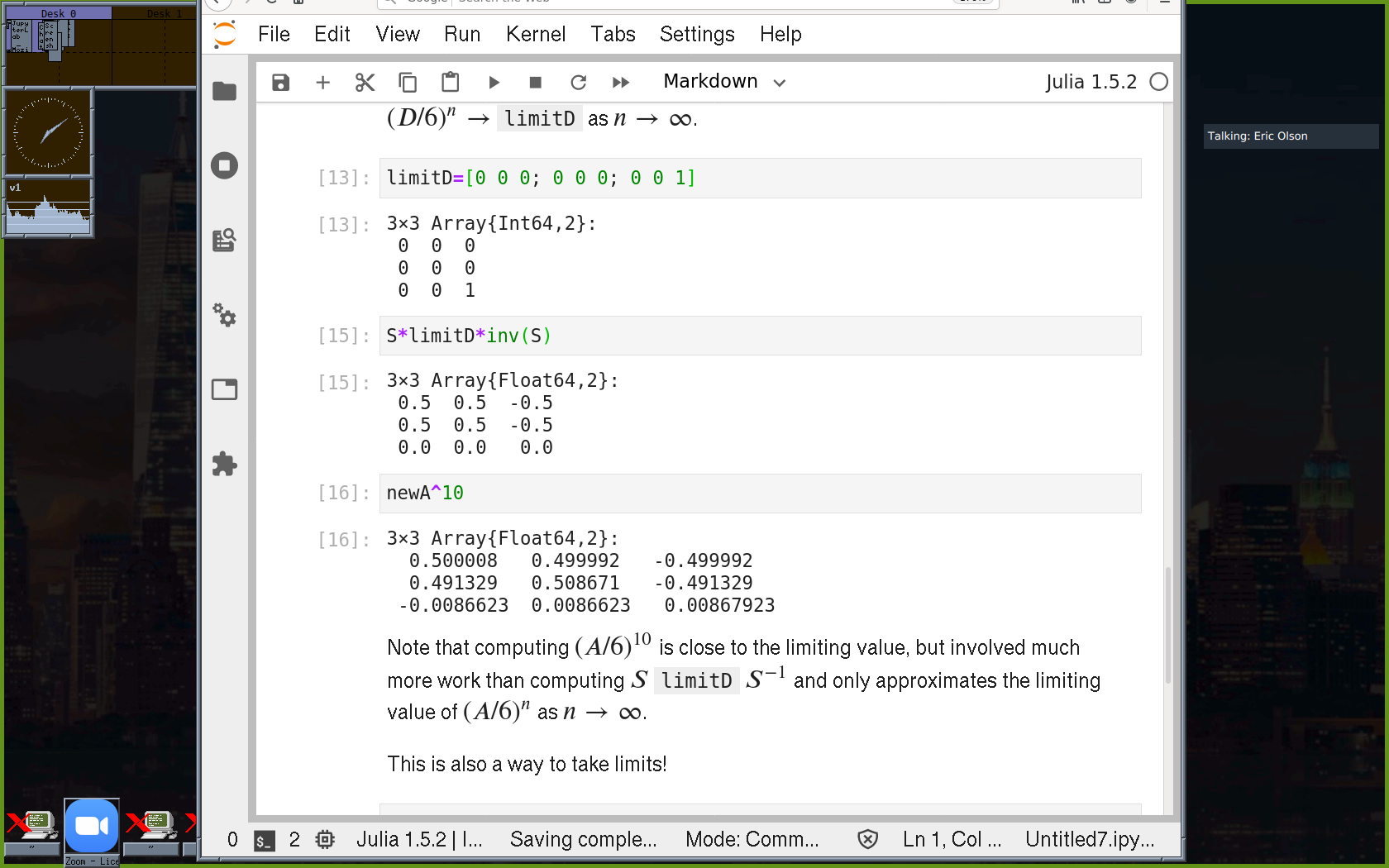
Task: Restart kernel and run all cells
Action: [x=620, y=82]
